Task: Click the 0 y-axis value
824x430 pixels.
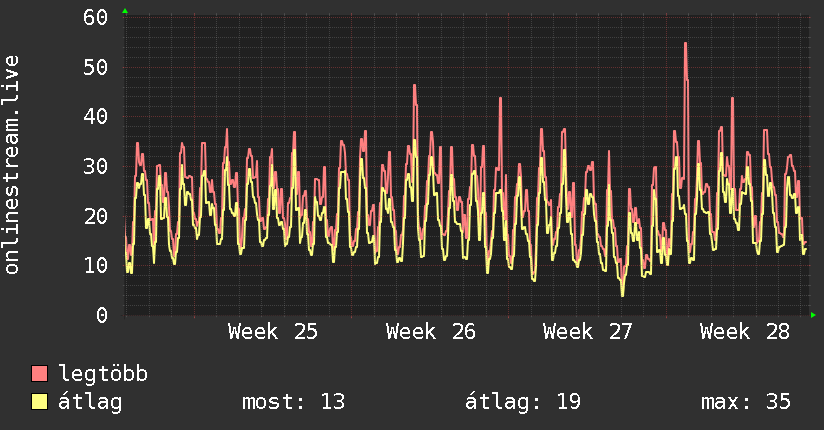Action: coord(102,315)
